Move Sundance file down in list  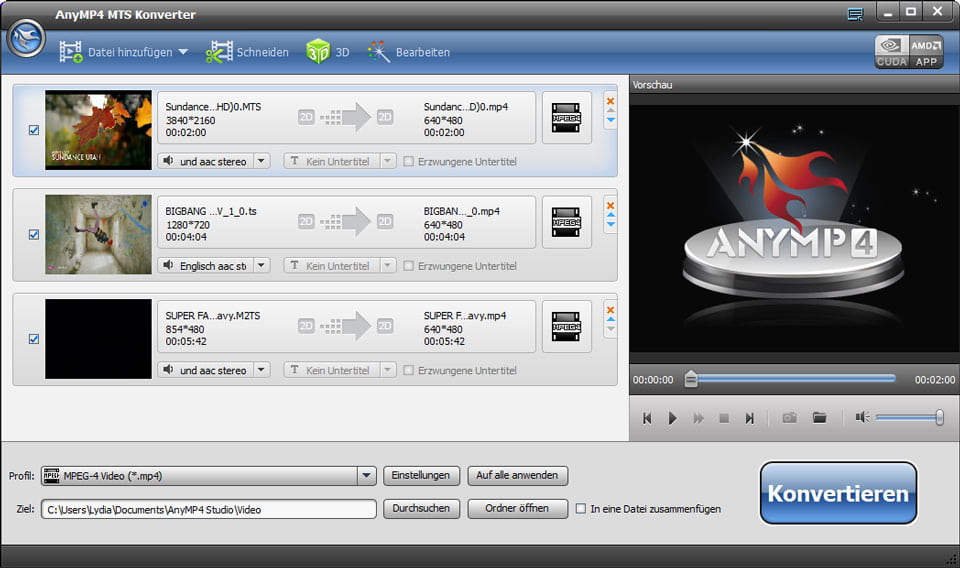[x=610, y=120]
